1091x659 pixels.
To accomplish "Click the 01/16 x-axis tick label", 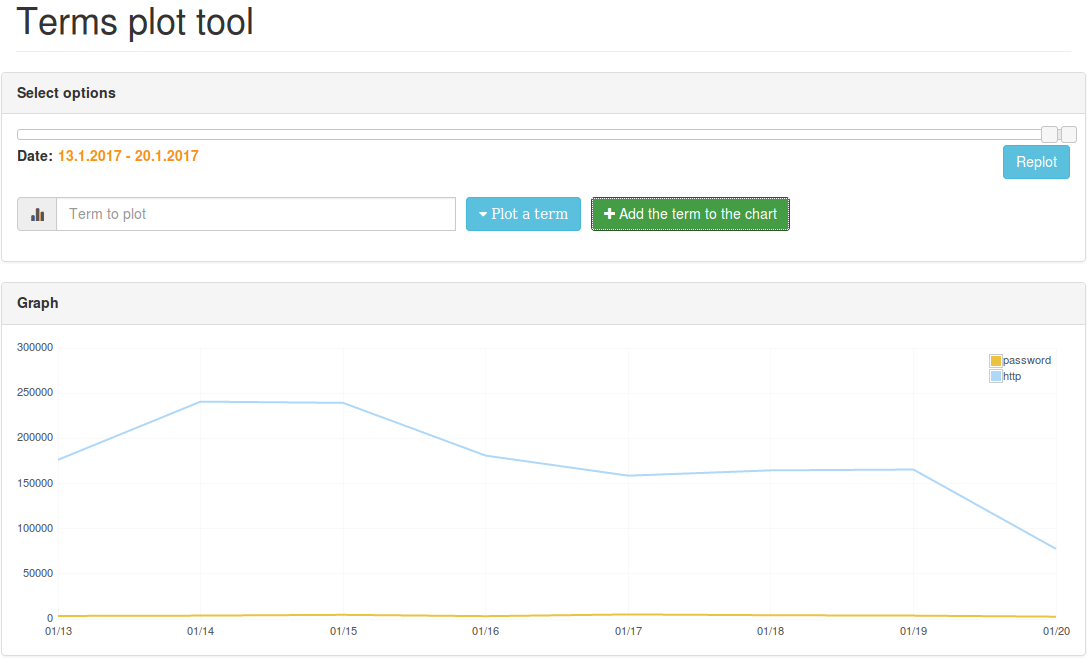I will (x=486, y=631).
